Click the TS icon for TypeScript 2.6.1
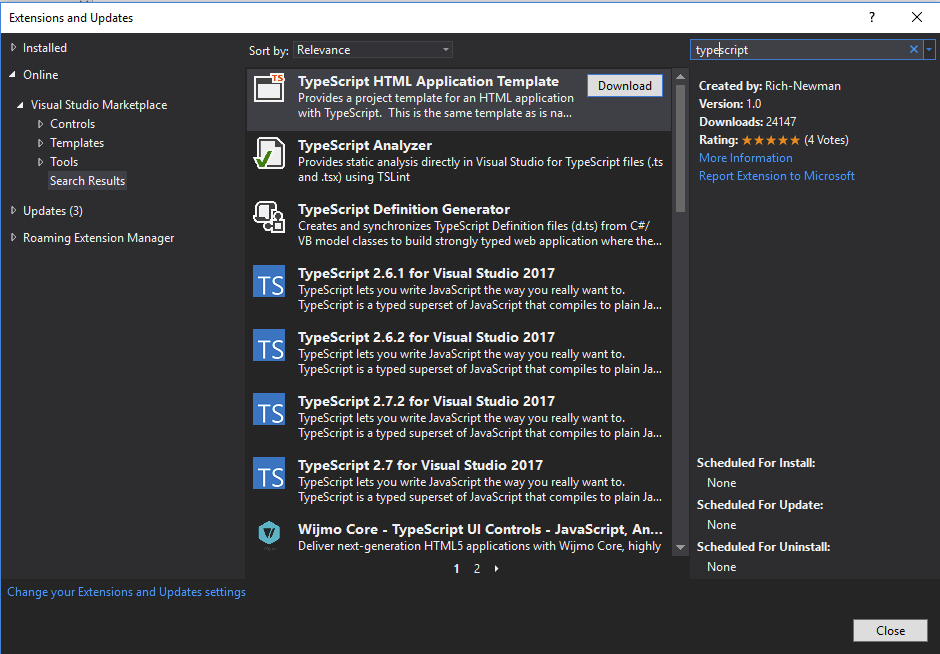 [x=271, y=282]
